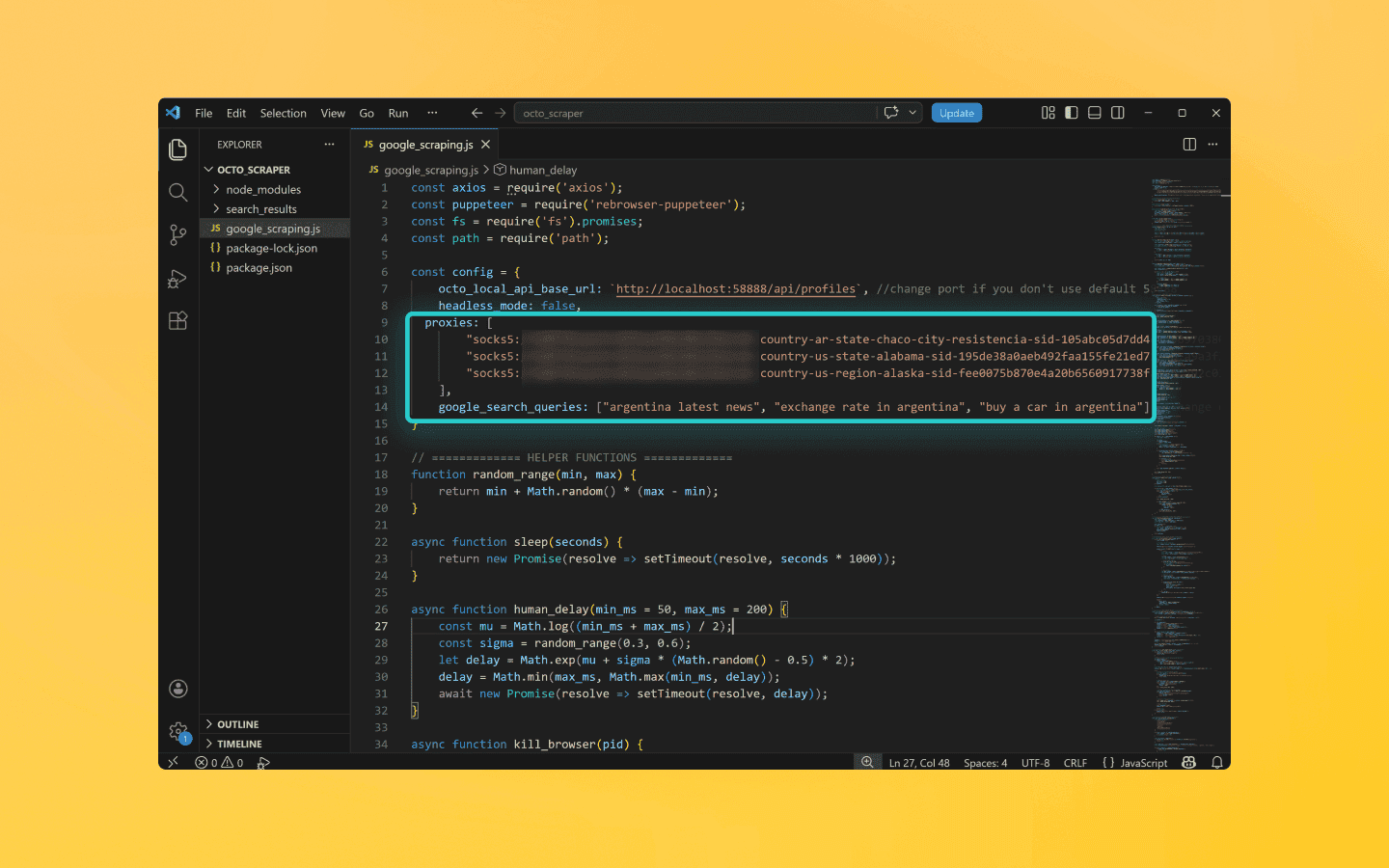
Task: Split the editor using the split icon
Action: coord(1188,144)
